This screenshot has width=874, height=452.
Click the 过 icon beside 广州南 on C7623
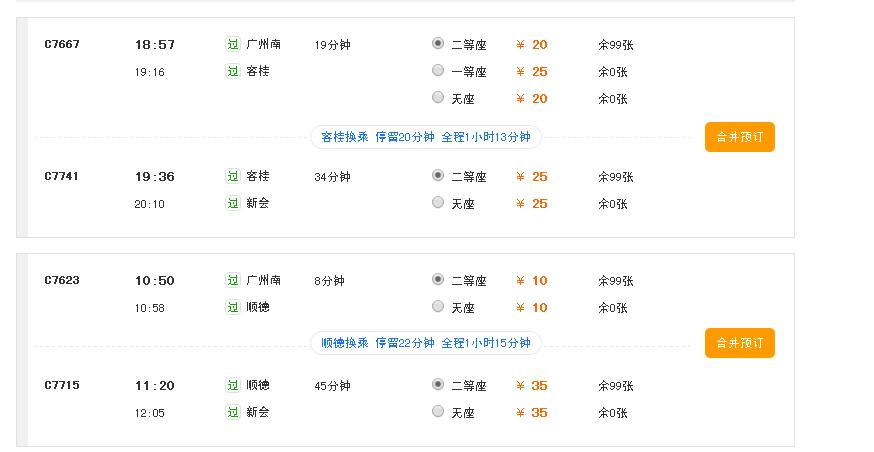233,280
